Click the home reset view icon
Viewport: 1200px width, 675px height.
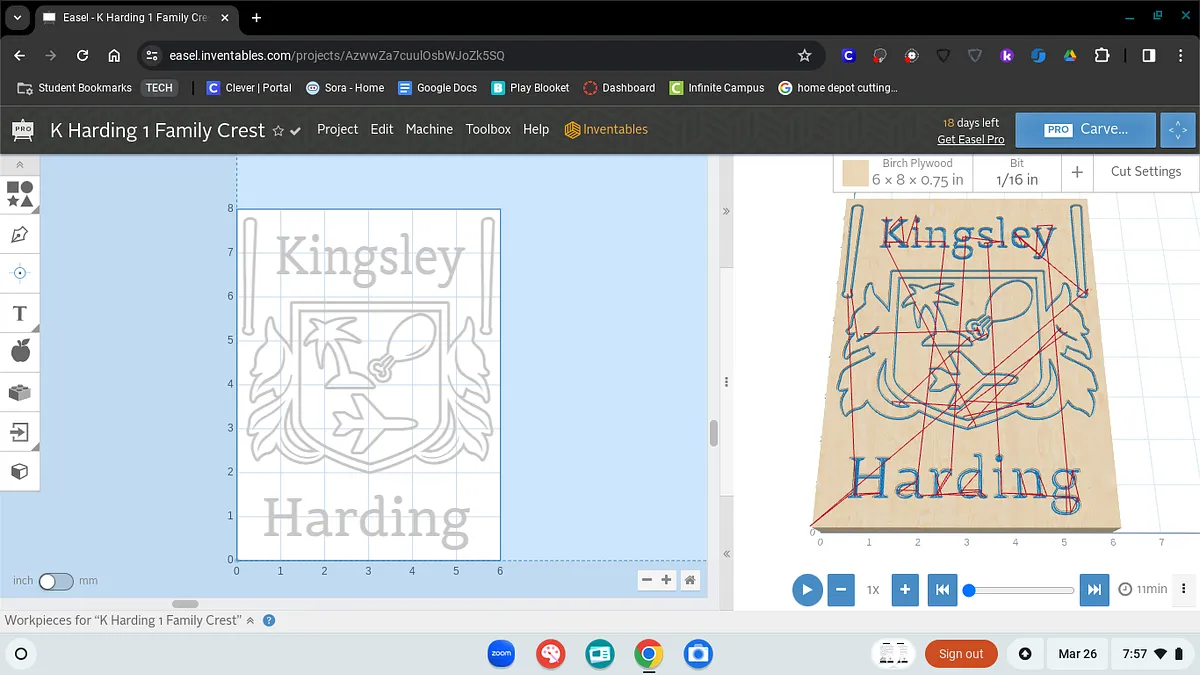click(690, 580)
